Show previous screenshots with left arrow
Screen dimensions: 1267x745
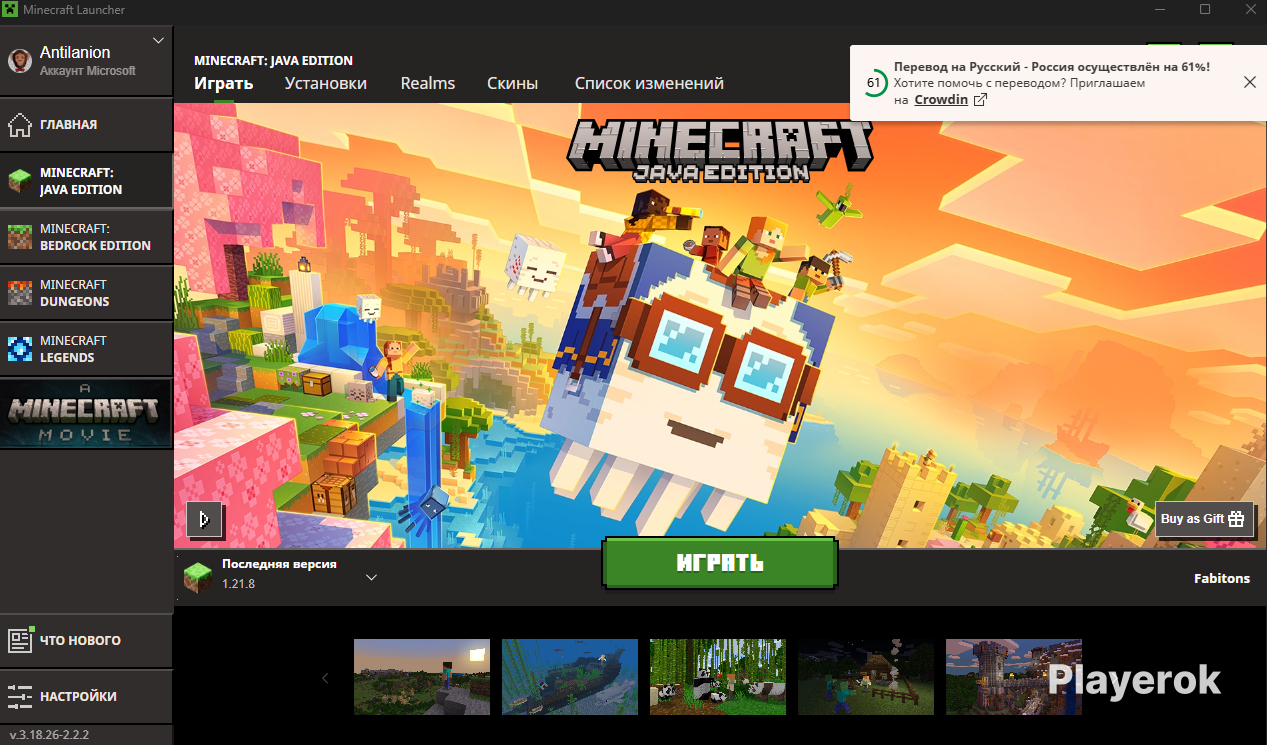click(325, 679)
